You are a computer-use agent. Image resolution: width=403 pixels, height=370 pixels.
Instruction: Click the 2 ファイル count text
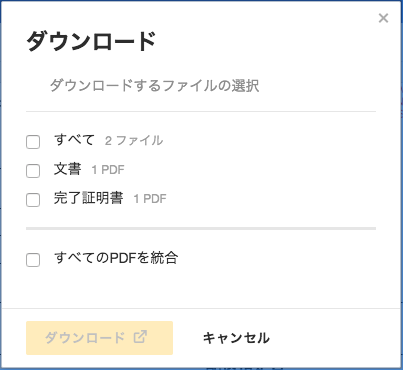click(134, 141)
